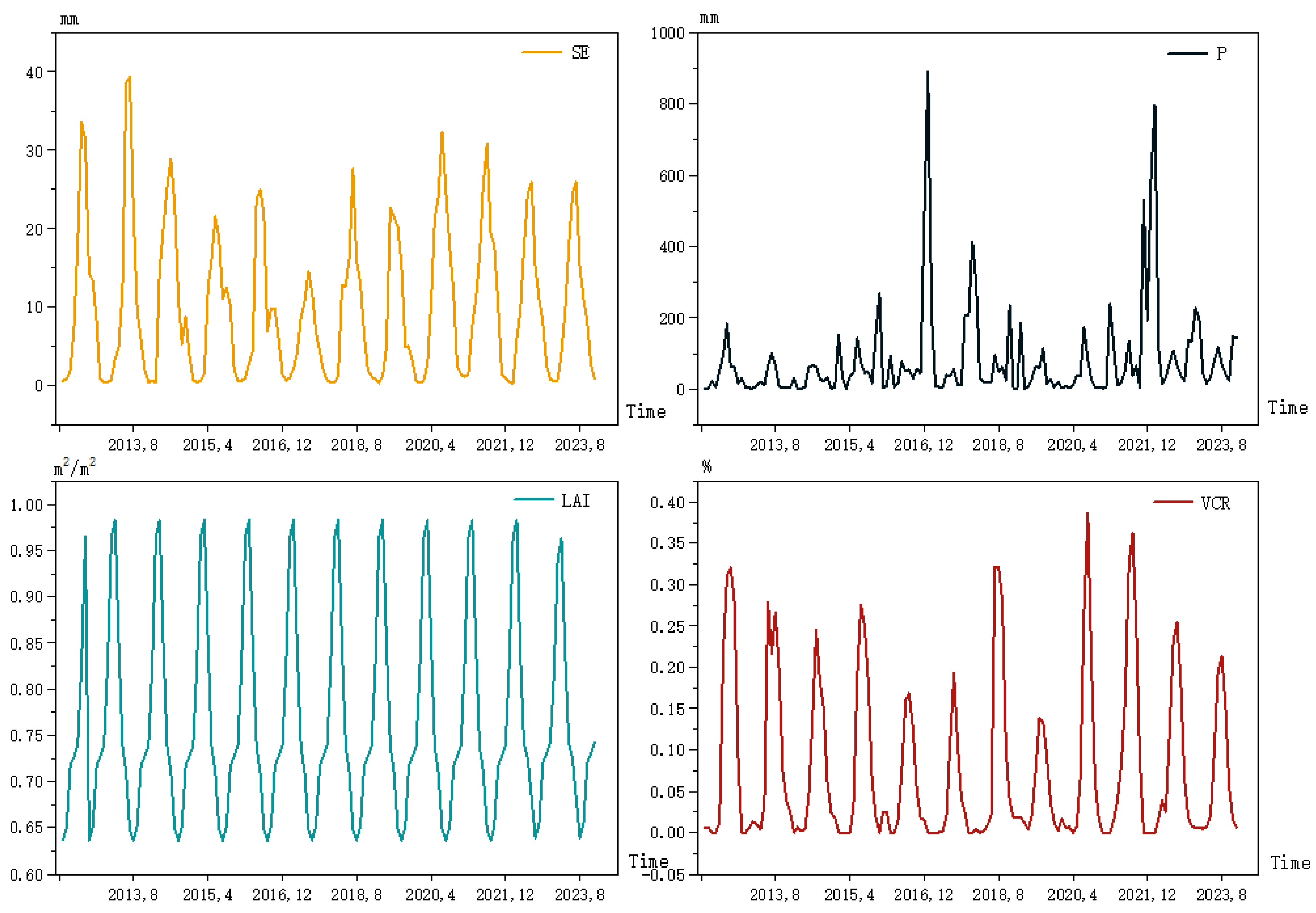Click the teal LAI legend line
The image size is (1316, 913).
pos(533,499)
